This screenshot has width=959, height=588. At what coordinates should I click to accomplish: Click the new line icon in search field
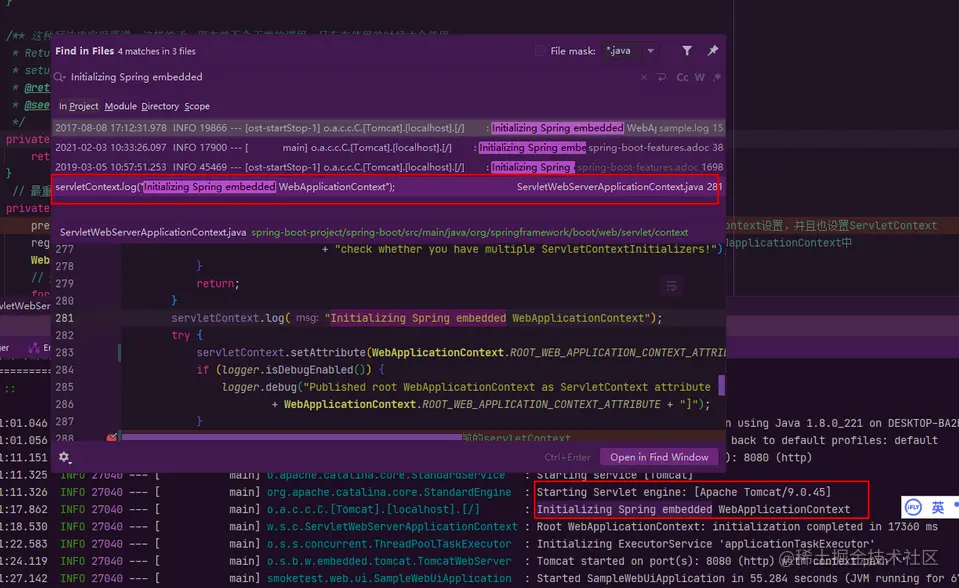pos(661,77)
